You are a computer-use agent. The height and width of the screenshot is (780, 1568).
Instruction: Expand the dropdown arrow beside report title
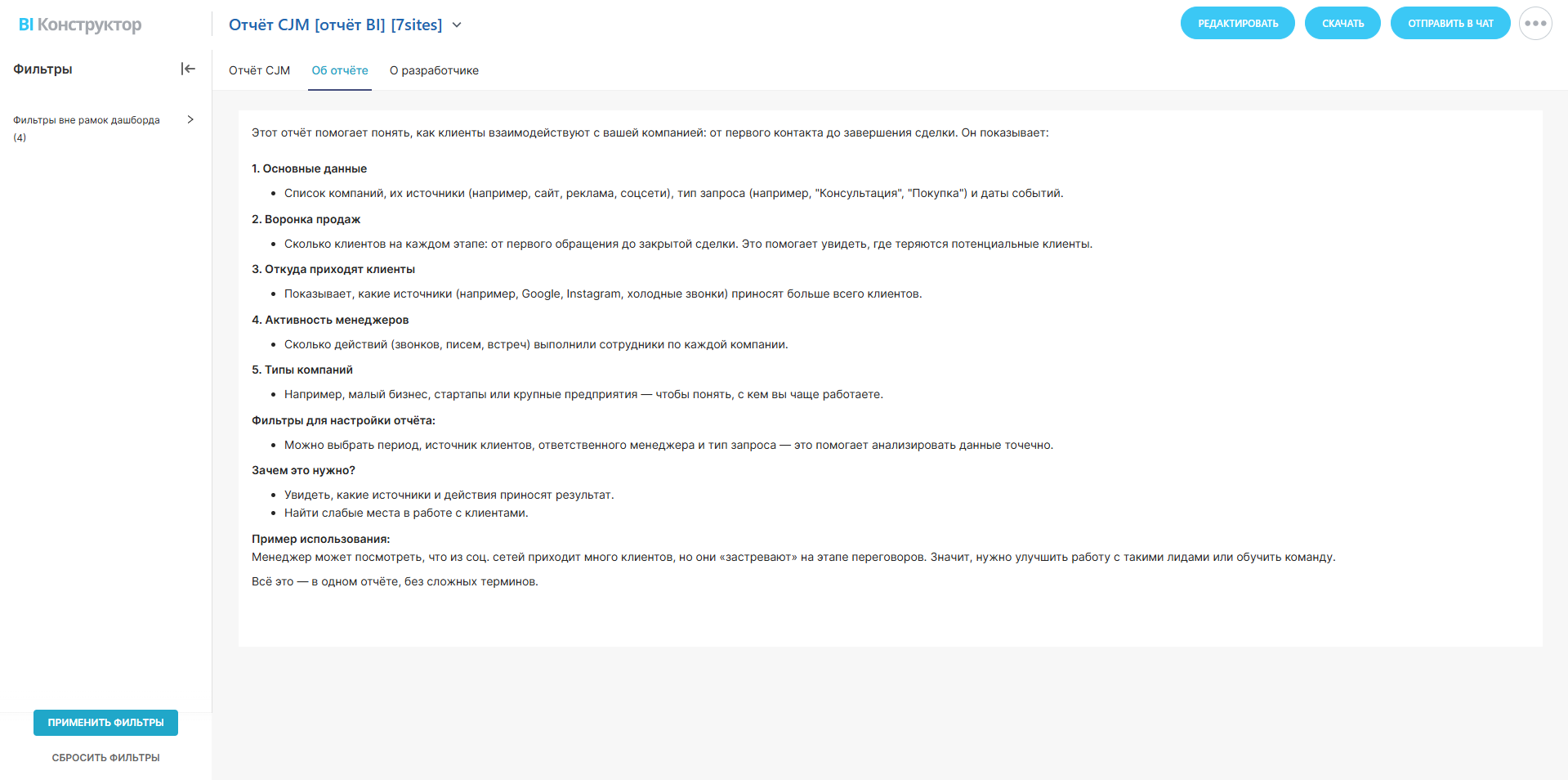pyautogui.click(x=457, y=25)
